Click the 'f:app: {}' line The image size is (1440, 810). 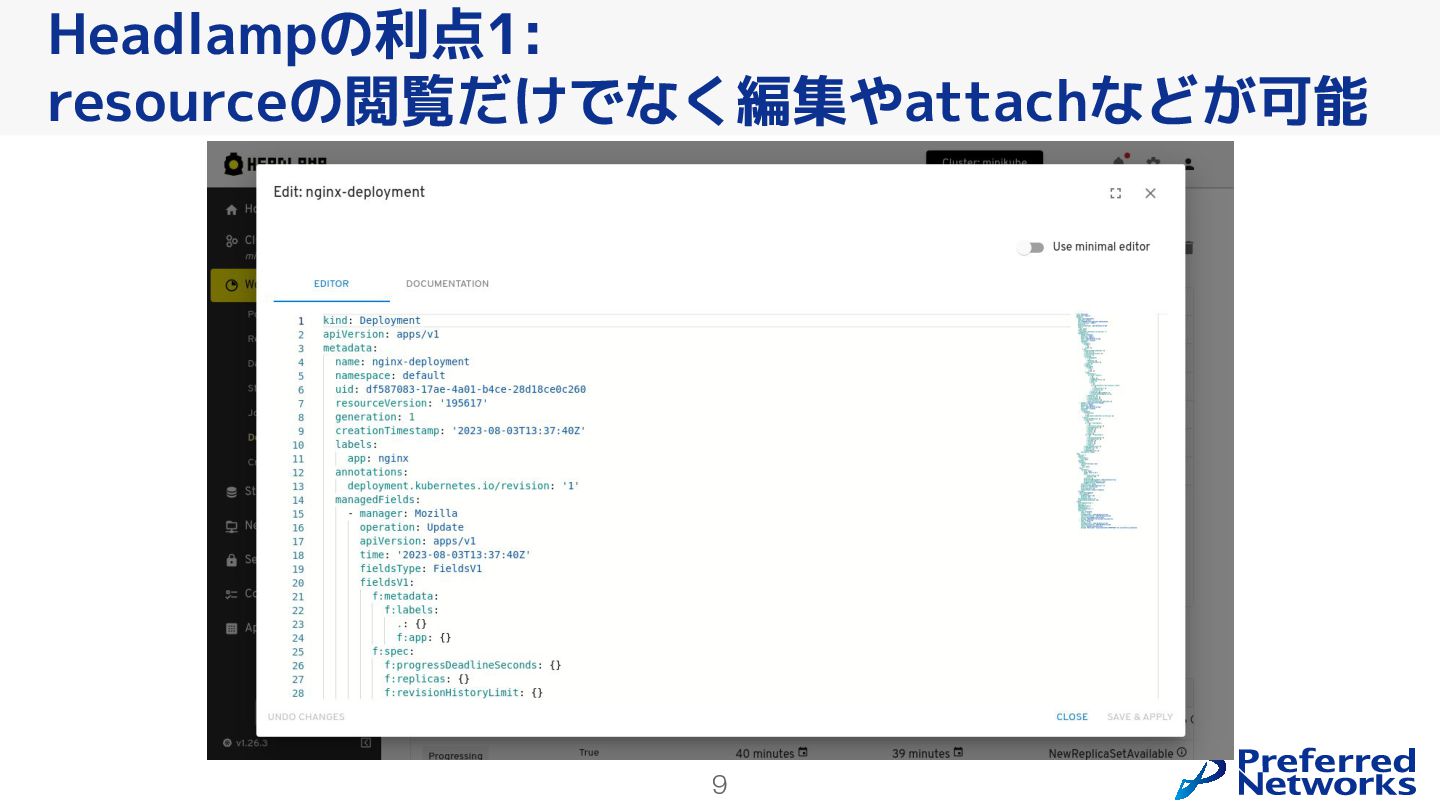tap(424, 638)
